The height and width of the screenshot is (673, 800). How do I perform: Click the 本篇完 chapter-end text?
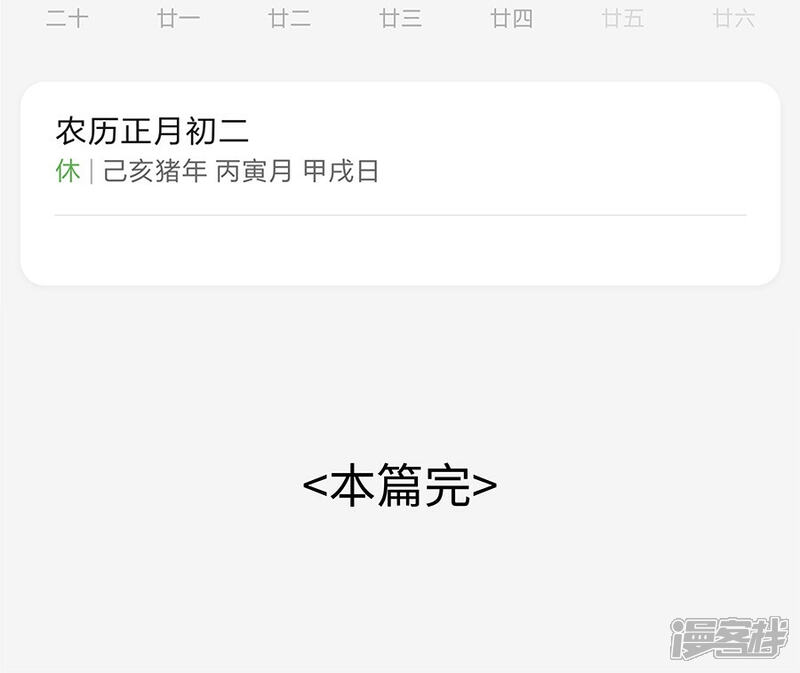[400, 485]
